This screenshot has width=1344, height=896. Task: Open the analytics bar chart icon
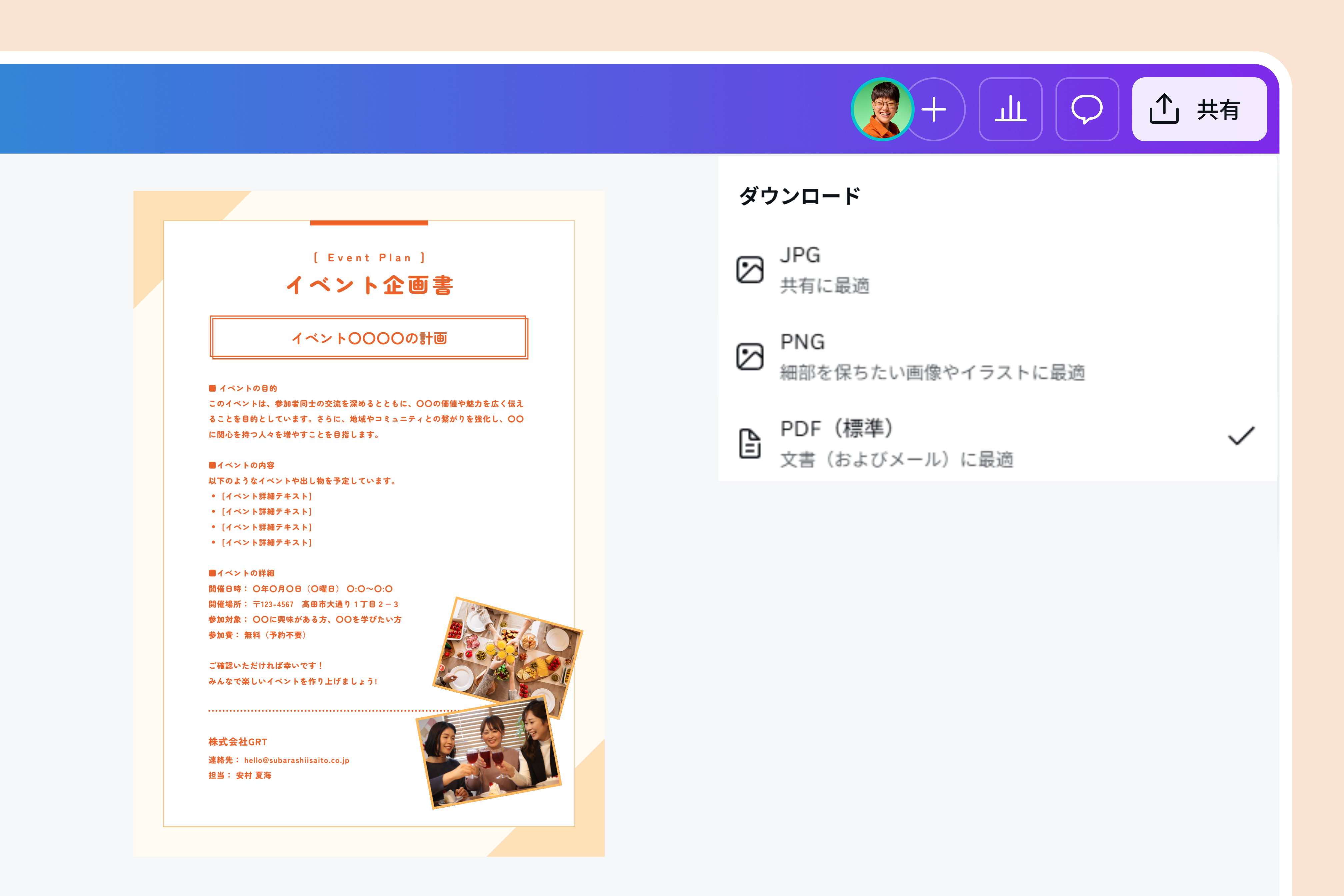point(1010,109)
